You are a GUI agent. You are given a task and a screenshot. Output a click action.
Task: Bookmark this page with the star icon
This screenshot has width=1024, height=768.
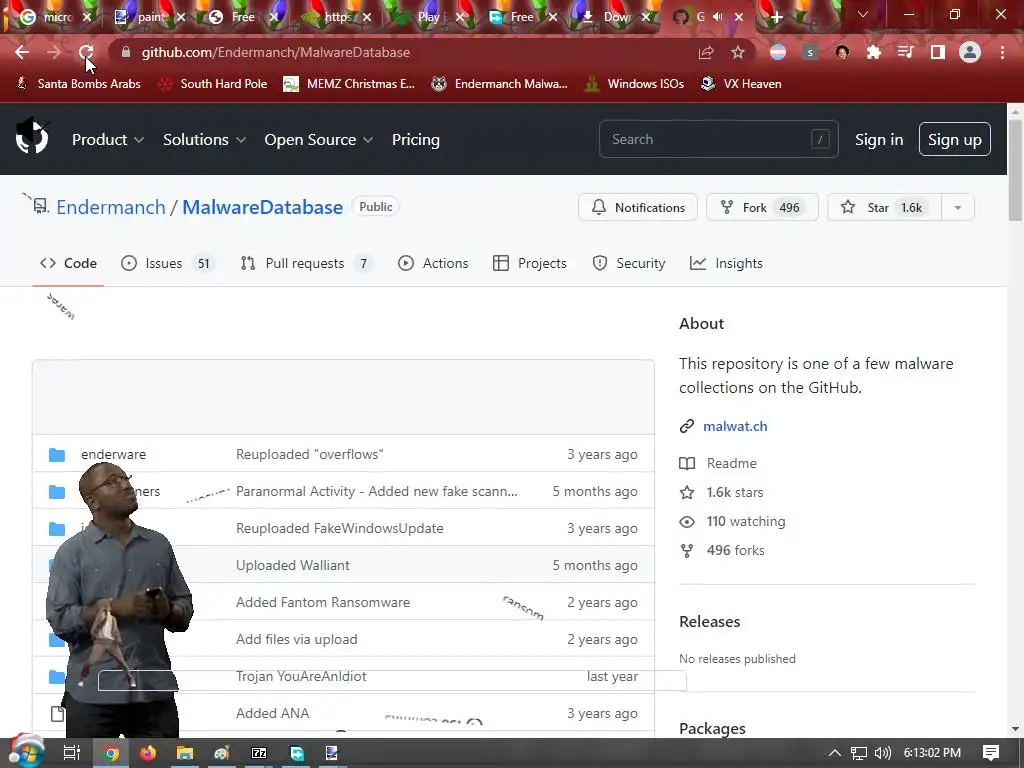click(738, 52)
